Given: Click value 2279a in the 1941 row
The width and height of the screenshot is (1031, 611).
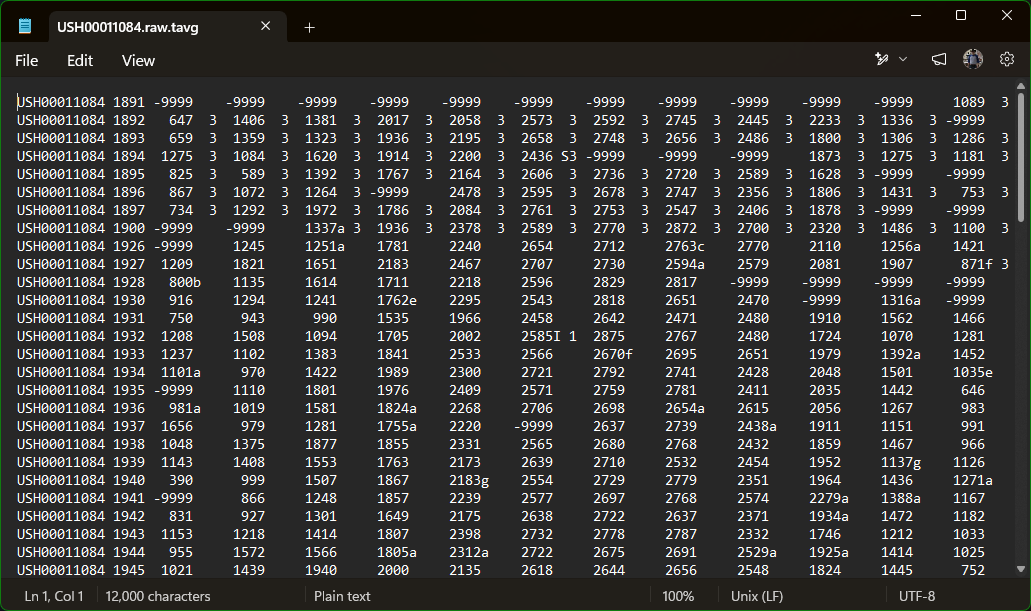Looking at the screenshot, I should coord(829,498).
